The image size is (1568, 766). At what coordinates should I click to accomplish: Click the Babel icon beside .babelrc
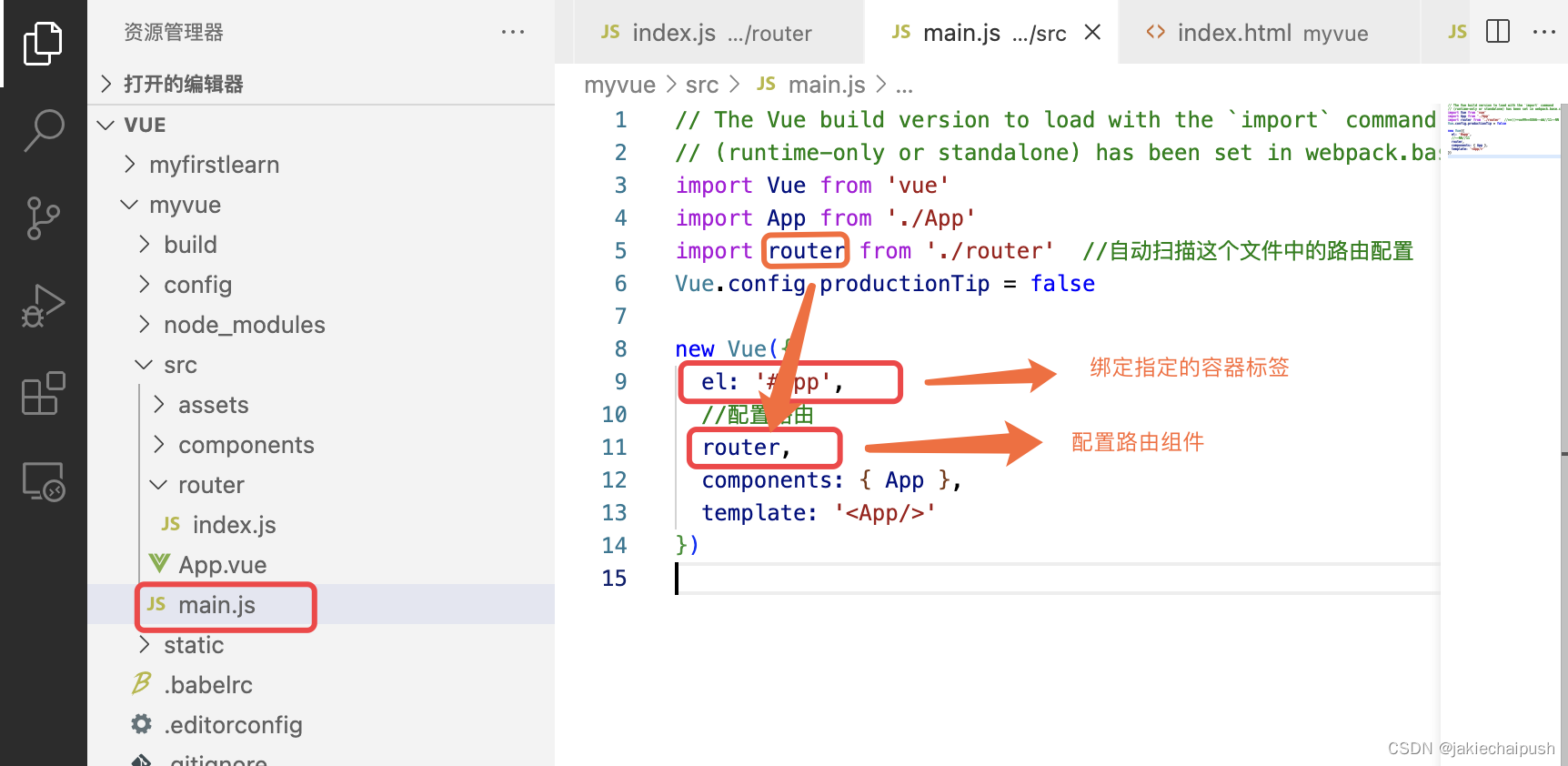pos(142,683)
